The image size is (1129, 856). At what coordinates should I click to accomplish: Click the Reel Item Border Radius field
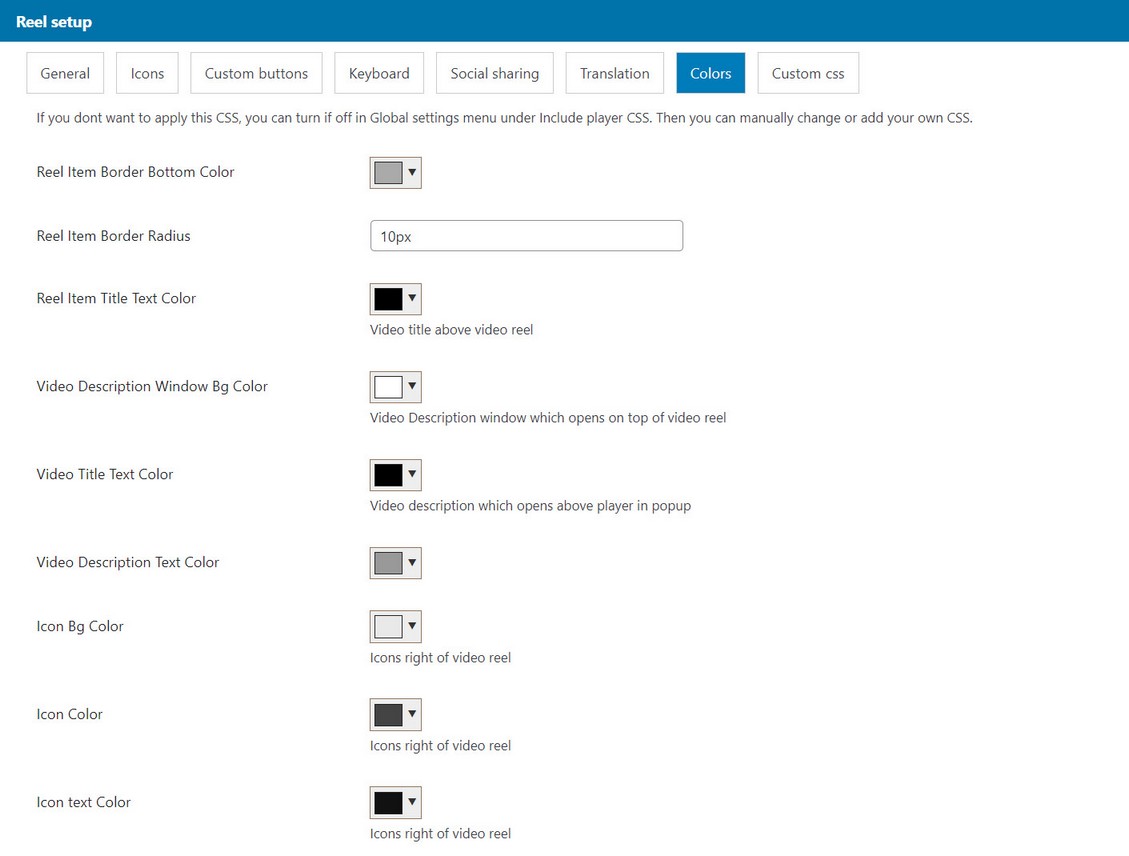[x=526, y=237]
